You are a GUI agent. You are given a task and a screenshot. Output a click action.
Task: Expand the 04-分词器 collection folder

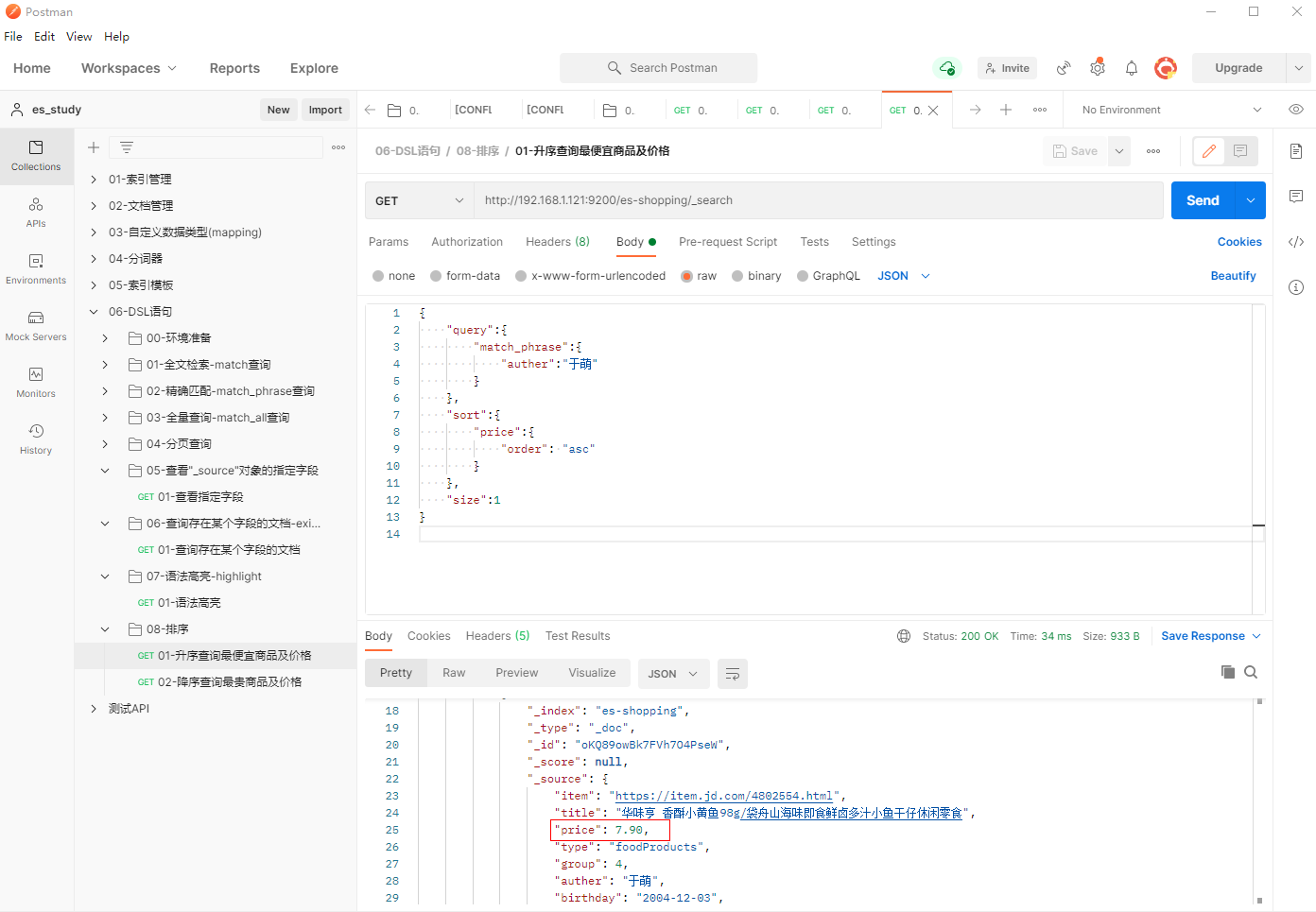pyautogui.click(x=94, y=258)
